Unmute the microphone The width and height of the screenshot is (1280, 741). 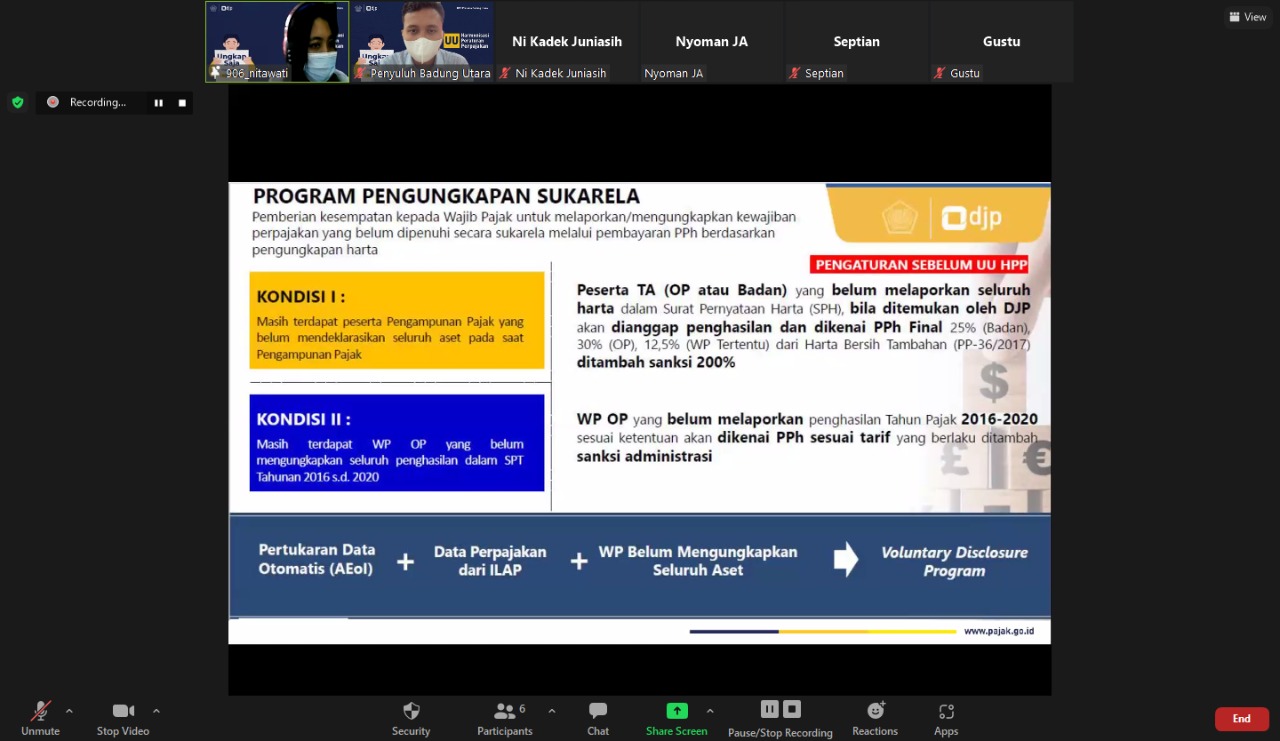pos(40,712)
